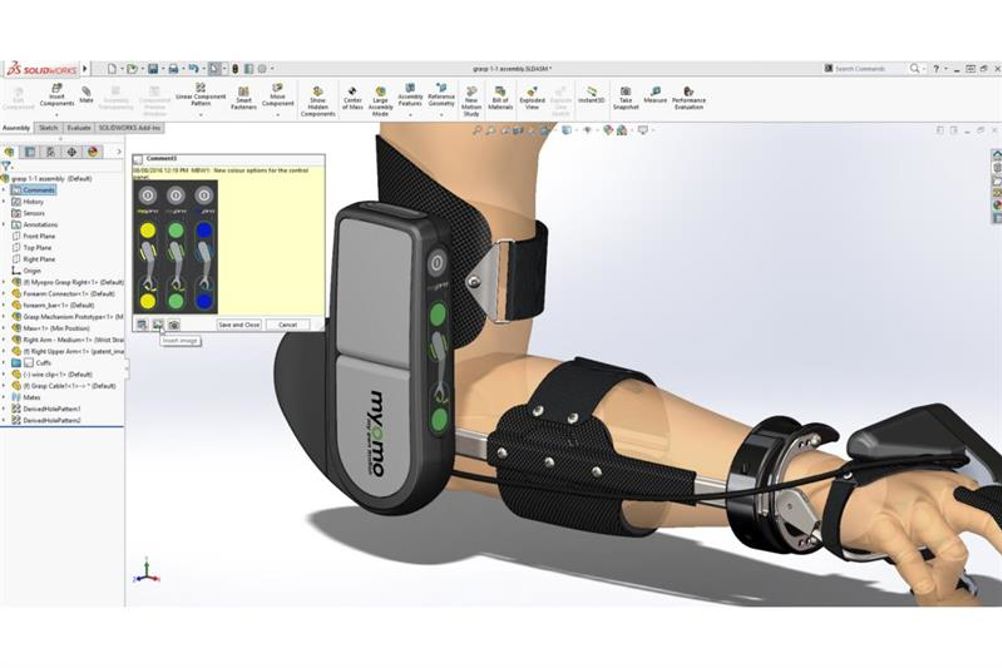Open the Linear Component Pattern dropdown arrow
The image size is (1002, 668).
point(201,115)
